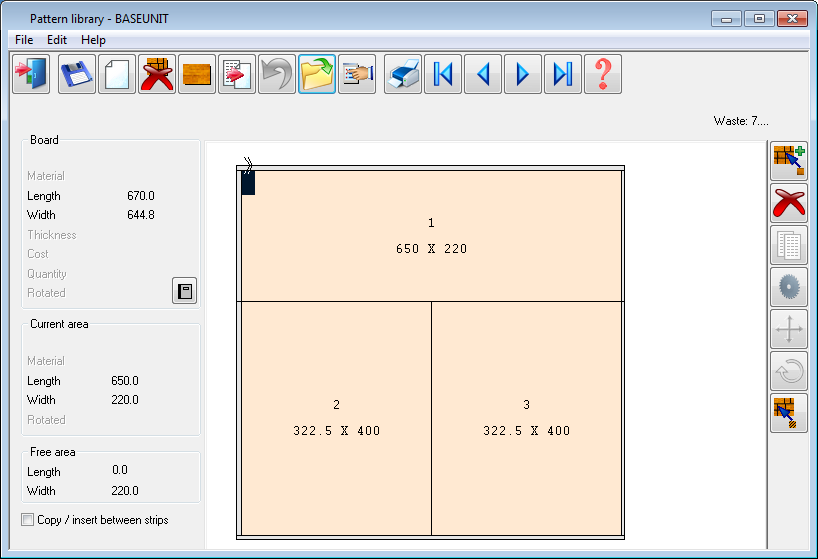
Task: Click the move crosshair arrows icon
Action: click(x=789, y=329)
